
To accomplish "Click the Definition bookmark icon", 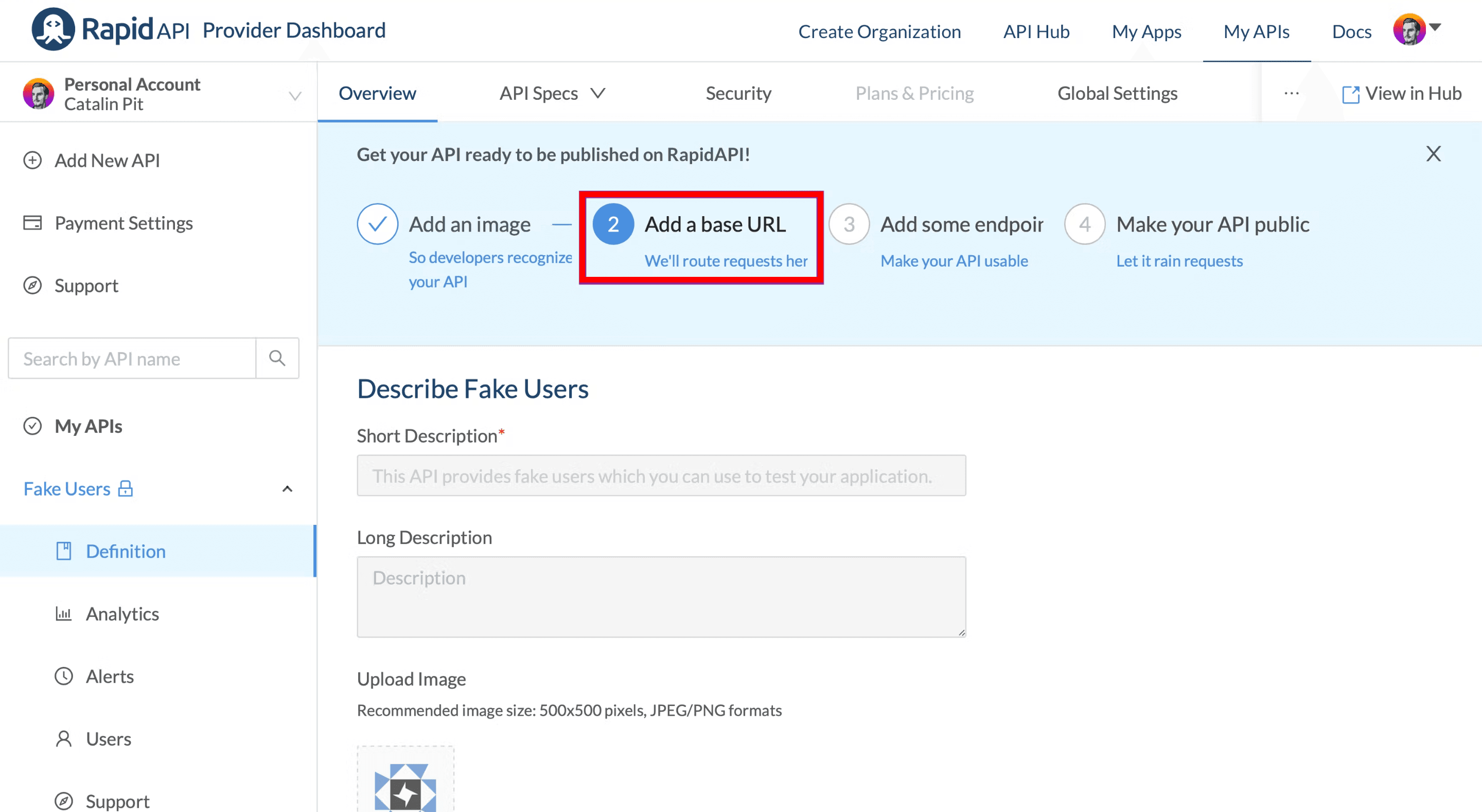I will coord(63,551).
